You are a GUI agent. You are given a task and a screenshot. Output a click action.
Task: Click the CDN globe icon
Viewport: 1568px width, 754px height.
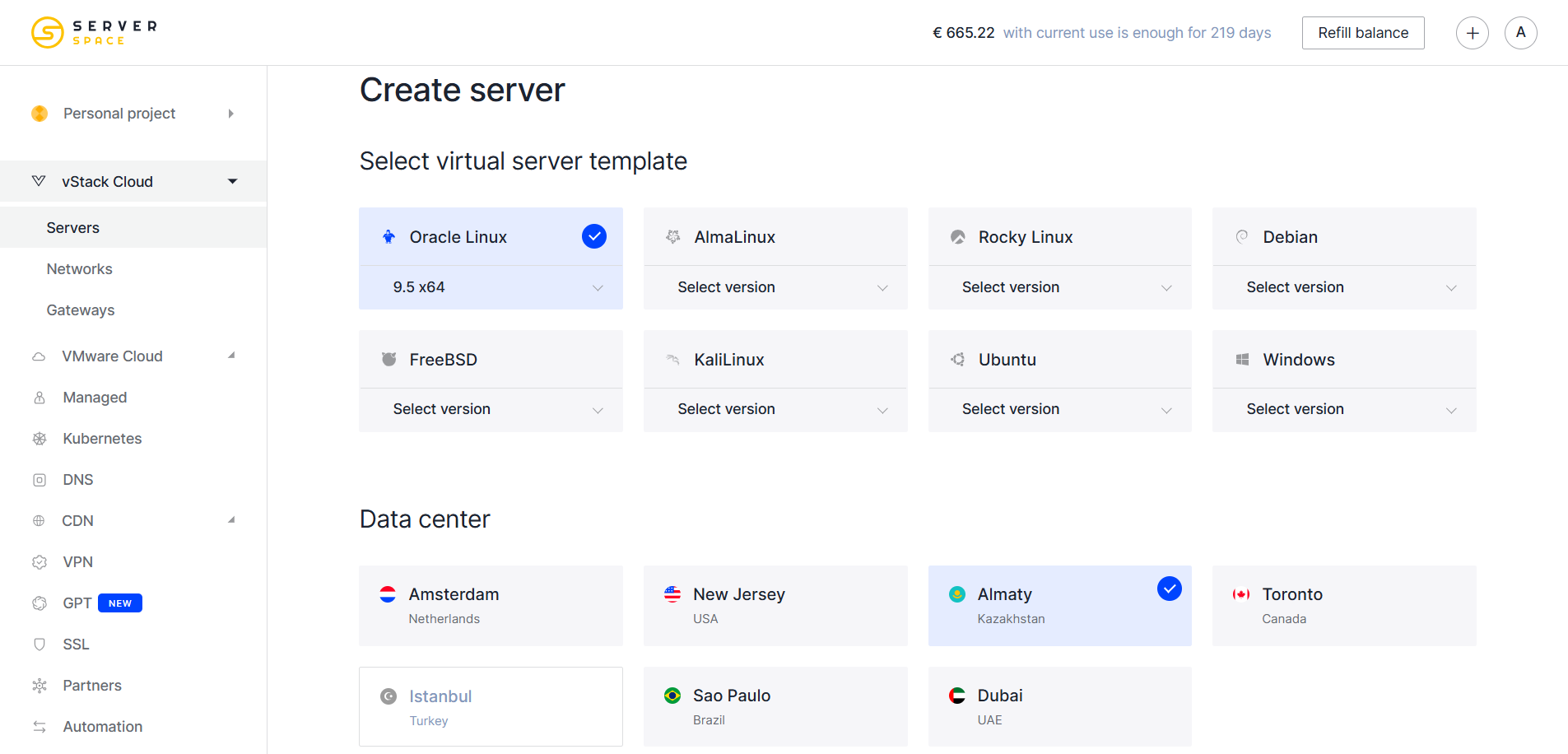(39, 521)
